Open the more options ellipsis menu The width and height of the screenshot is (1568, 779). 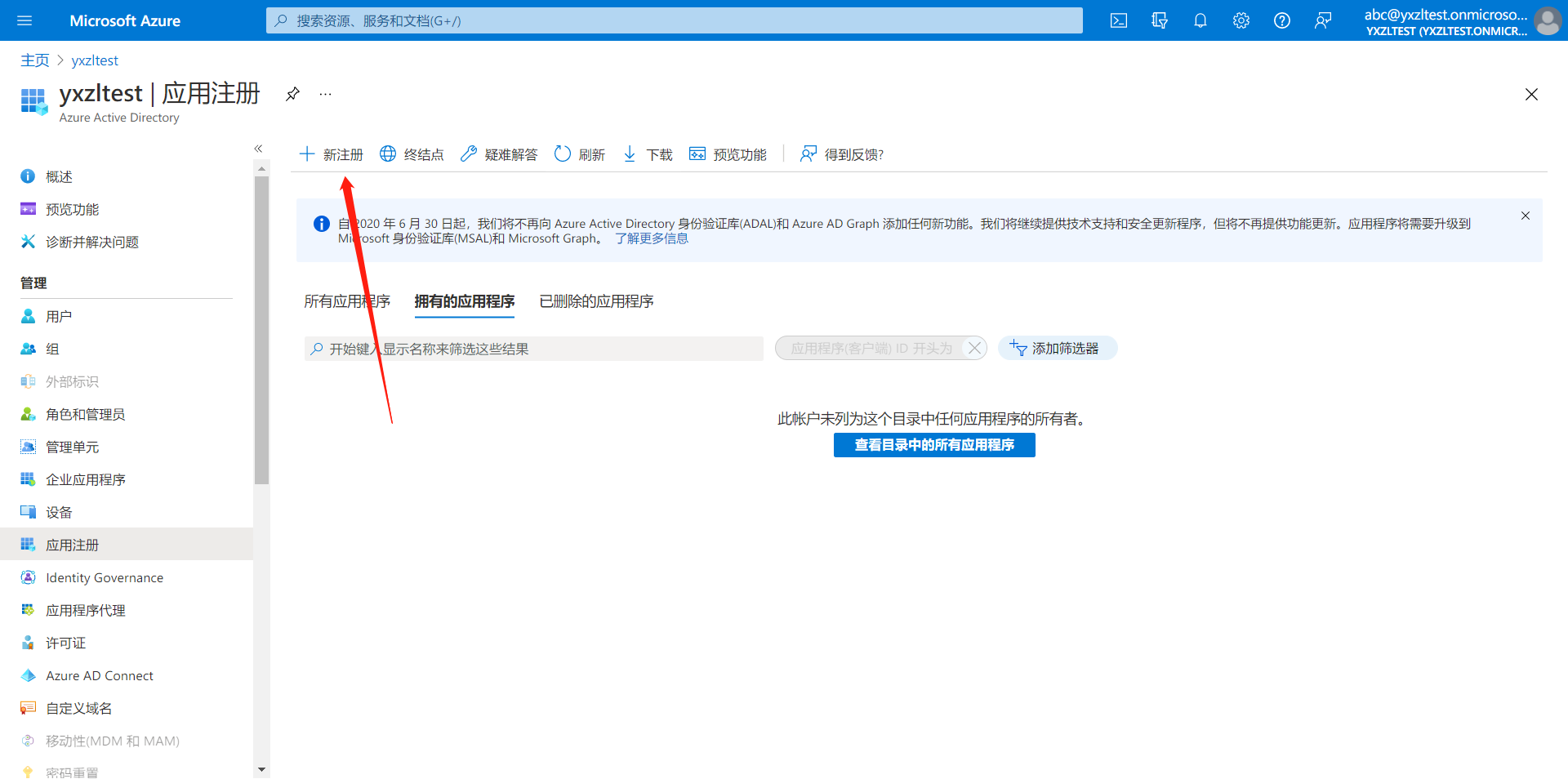(x=325, y=94)
